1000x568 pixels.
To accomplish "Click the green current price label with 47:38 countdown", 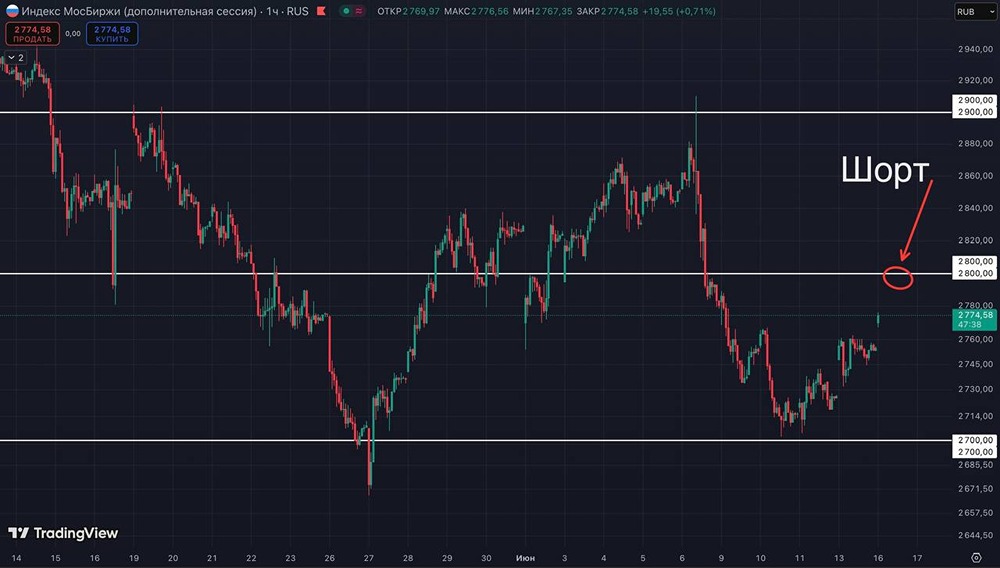I will click(x=974, y=319).
